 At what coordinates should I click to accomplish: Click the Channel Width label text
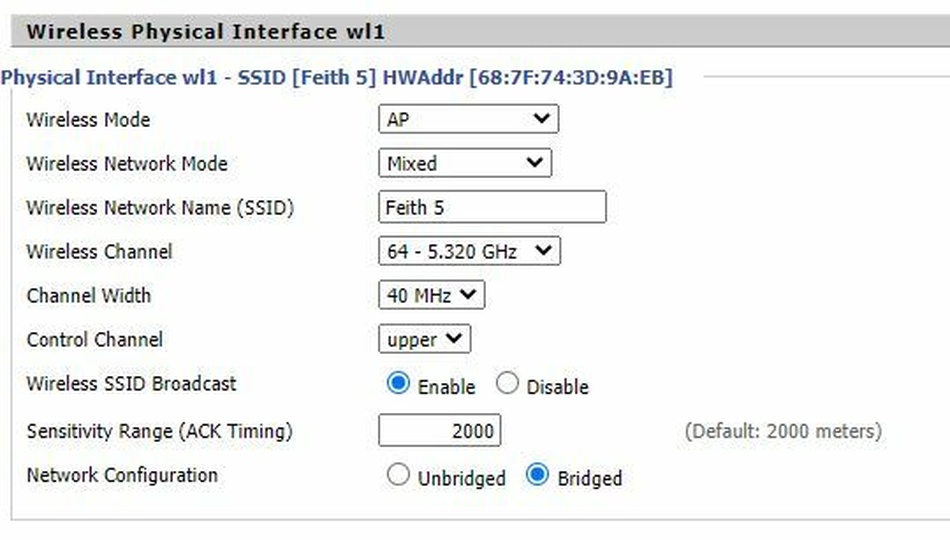tap(89, 296)
